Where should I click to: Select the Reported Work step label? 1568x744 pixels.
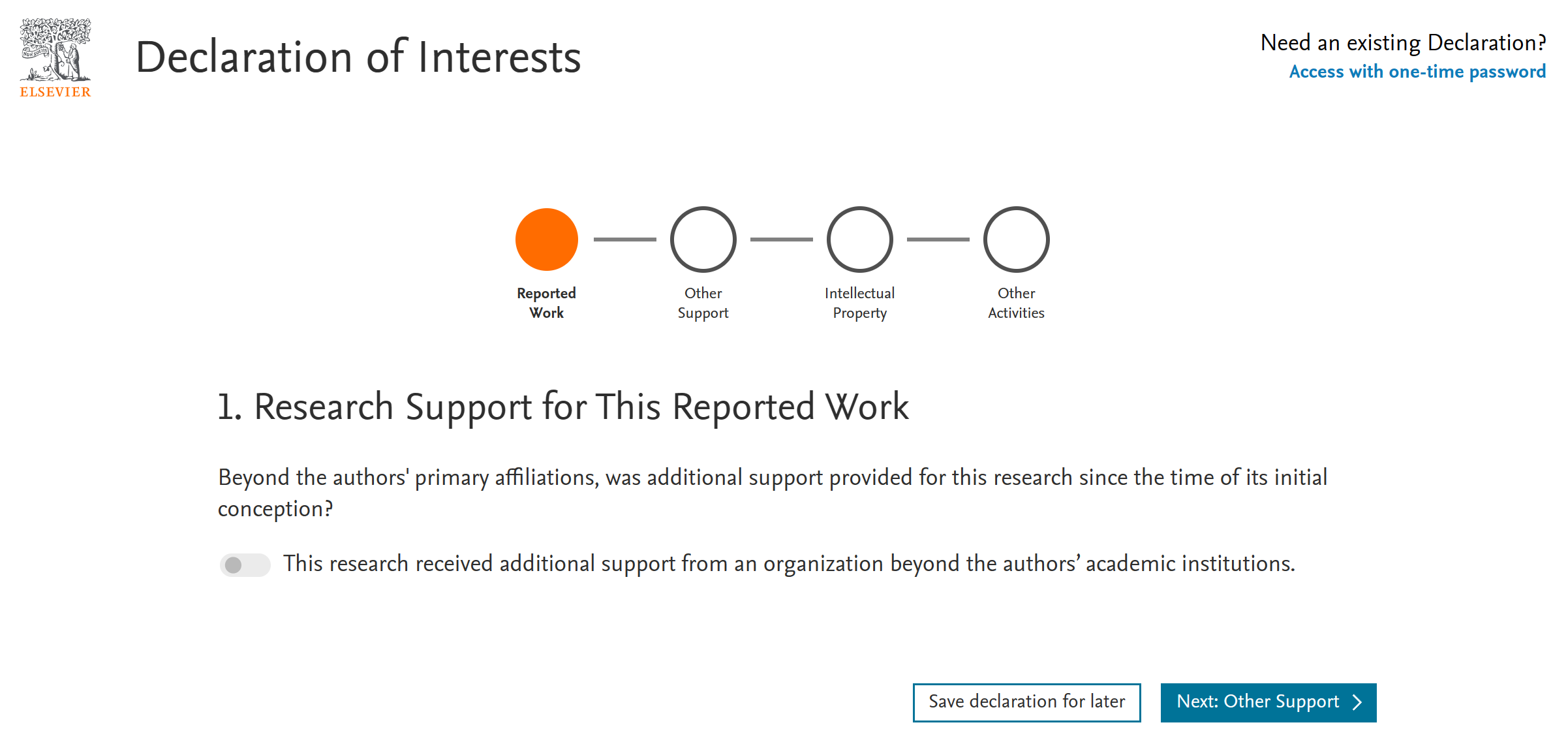pos(547,303)
